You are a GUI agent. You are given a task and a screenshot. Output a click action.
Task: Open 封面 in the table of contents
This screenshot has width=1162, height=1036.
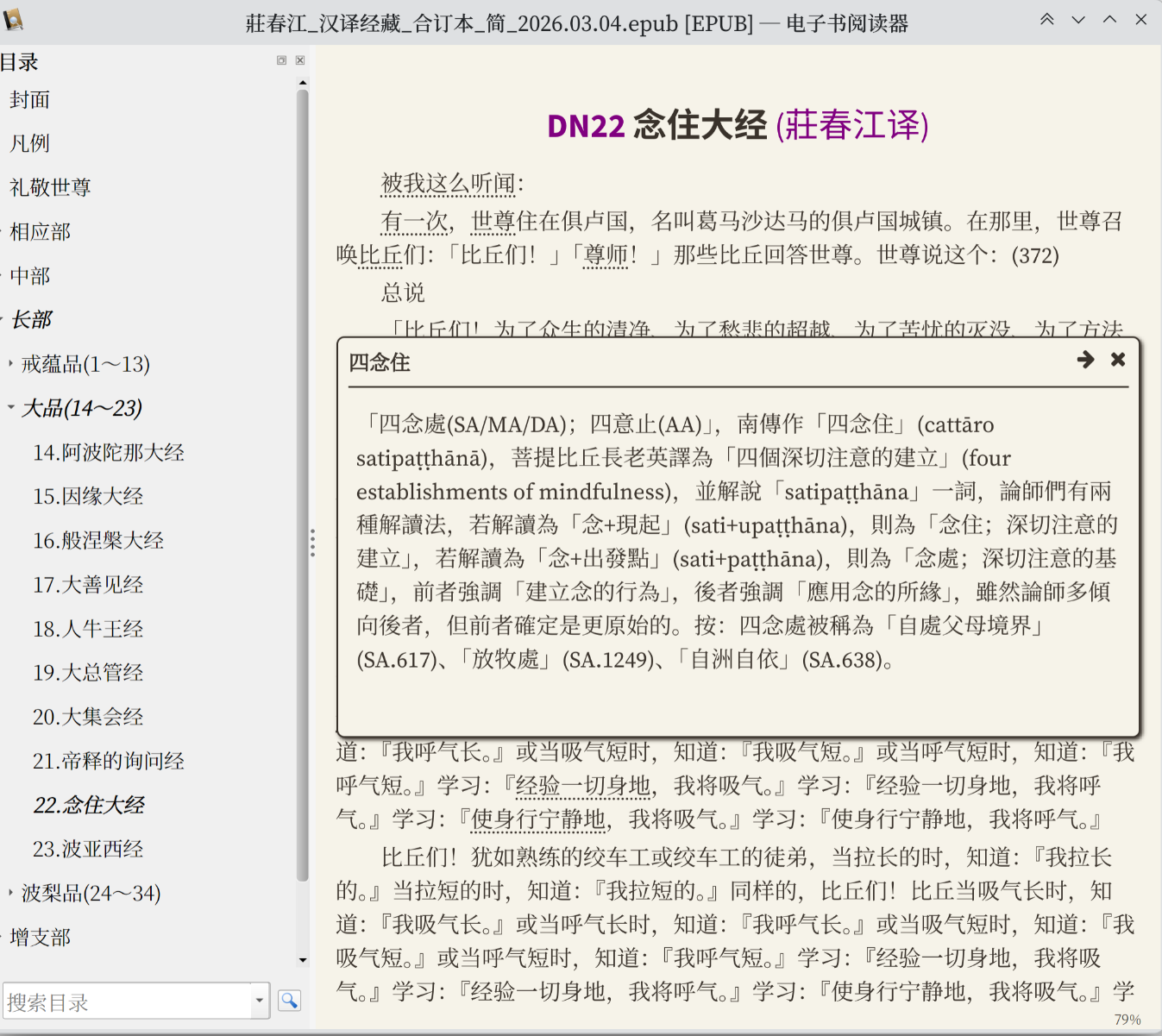coord(30,100)
